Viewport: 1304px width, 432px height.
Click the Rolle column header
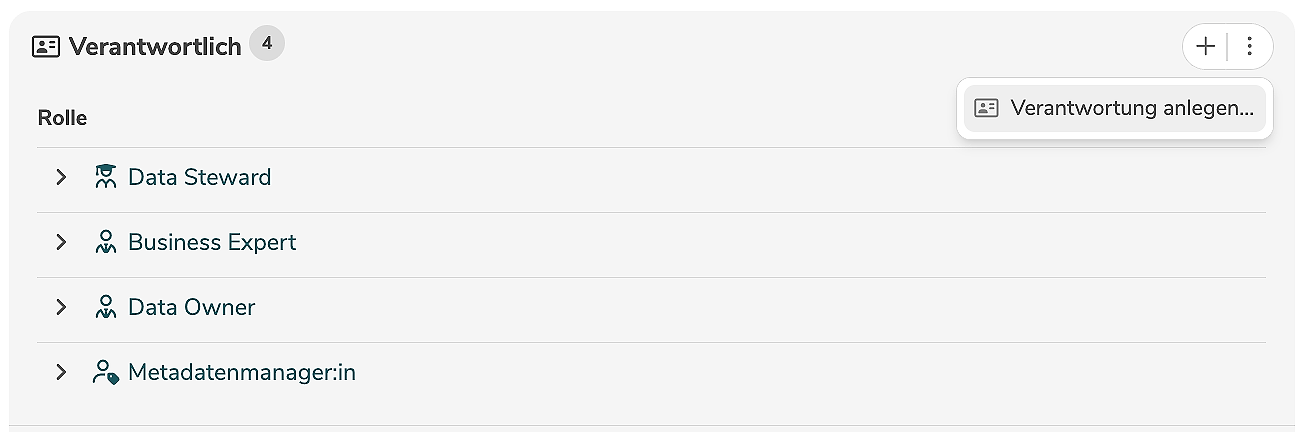click(x=62, y=118)
